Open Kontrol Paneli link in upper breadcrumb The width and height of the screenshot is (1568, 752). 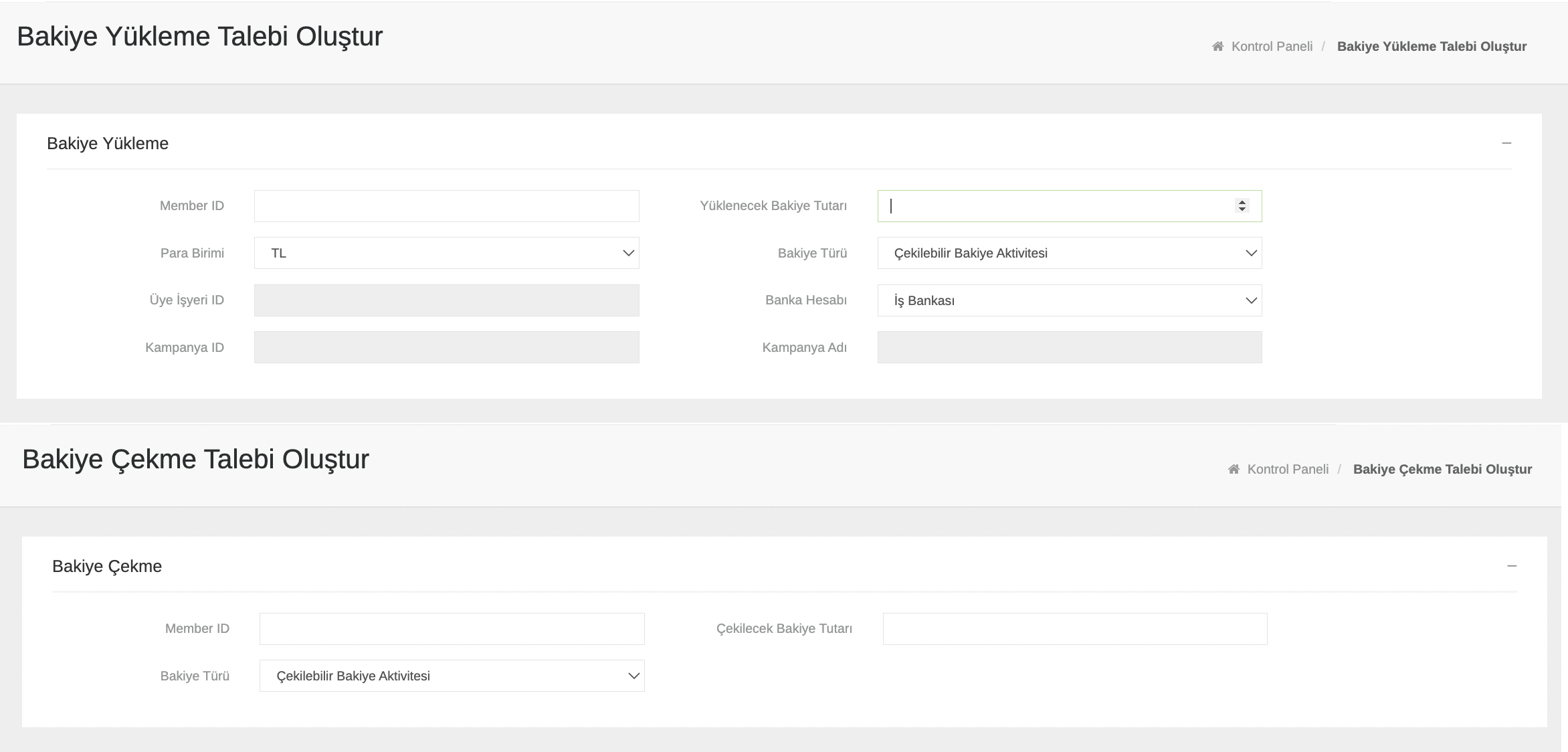coord(1272,46)
